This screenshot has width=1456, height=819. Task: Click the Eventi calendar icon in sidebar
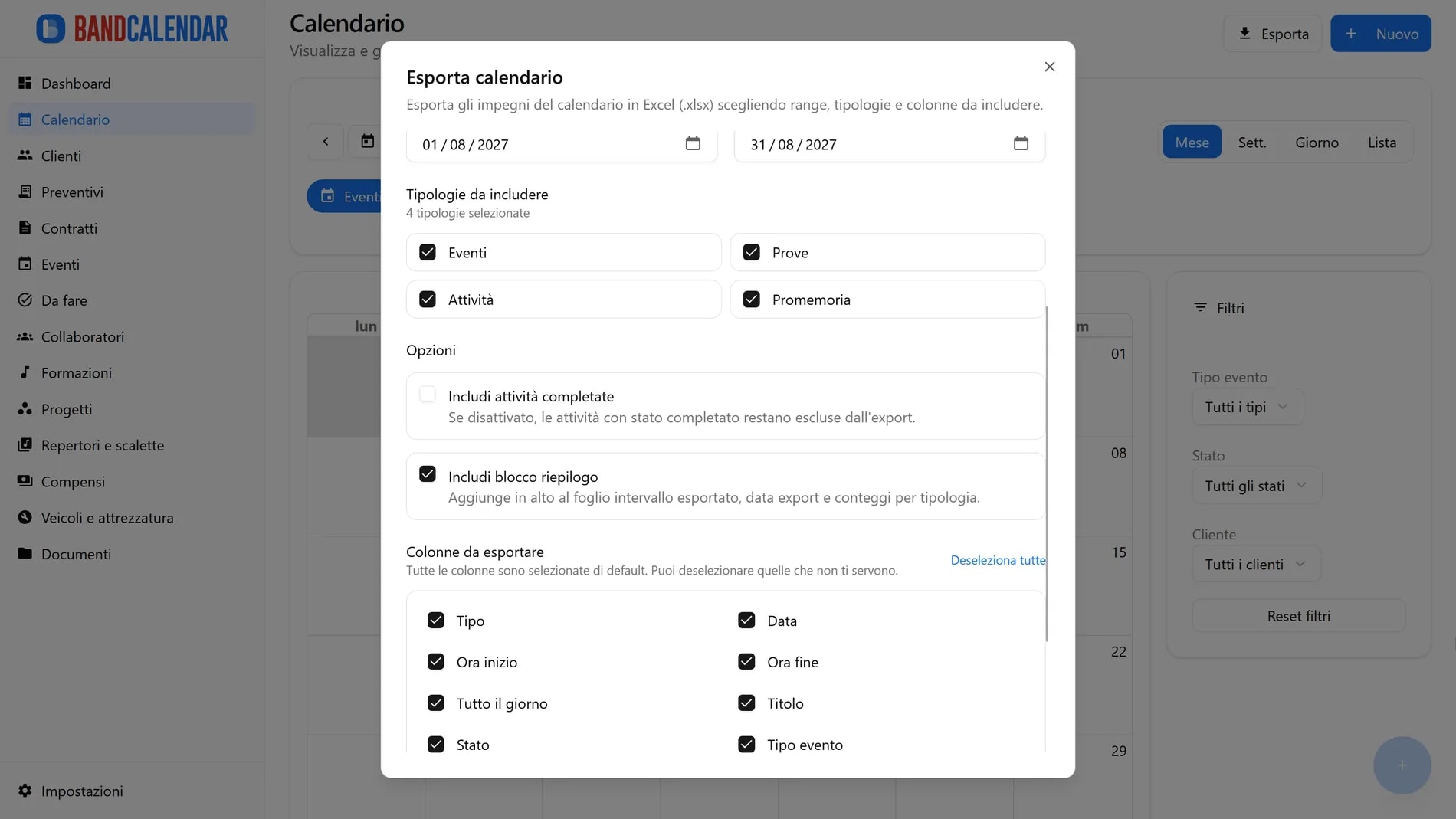click(x=25, y=264)
